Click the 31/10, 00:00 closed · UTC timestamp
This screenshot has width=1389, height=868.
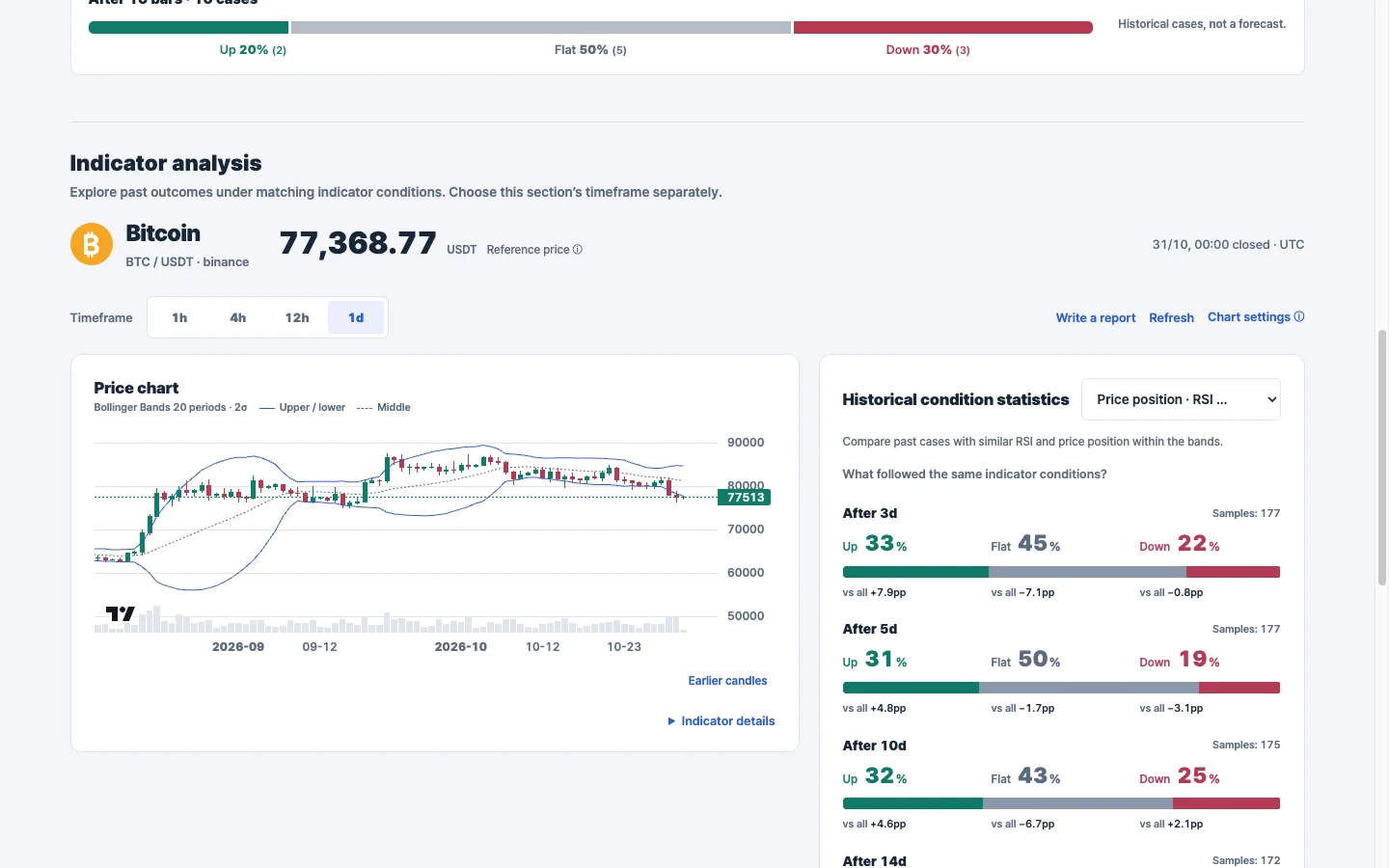[x=1228, y=245]
